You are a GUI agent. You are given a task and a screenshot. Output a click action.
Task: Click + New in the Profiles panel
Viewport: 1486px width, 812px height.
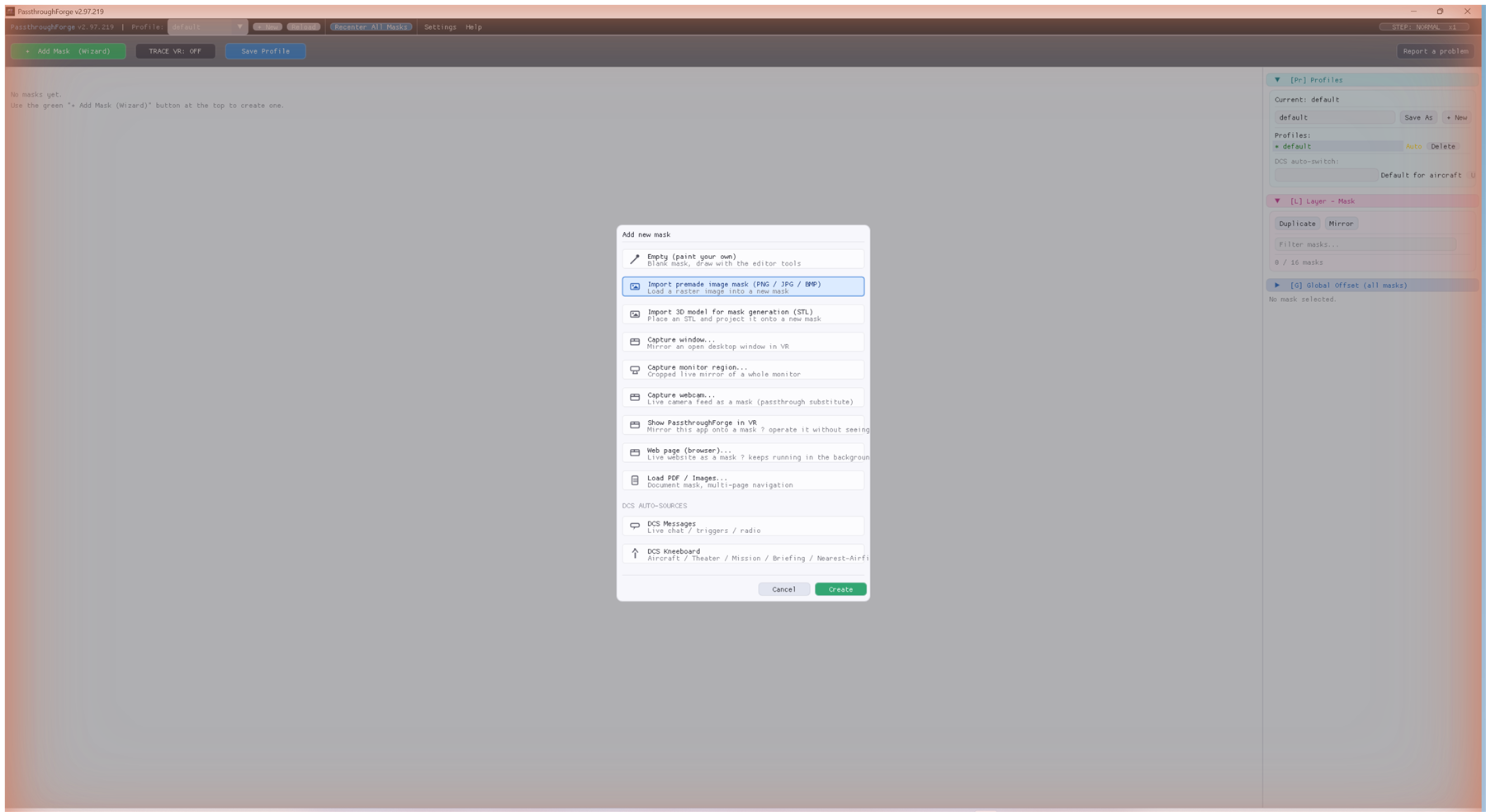point(1456,117)
